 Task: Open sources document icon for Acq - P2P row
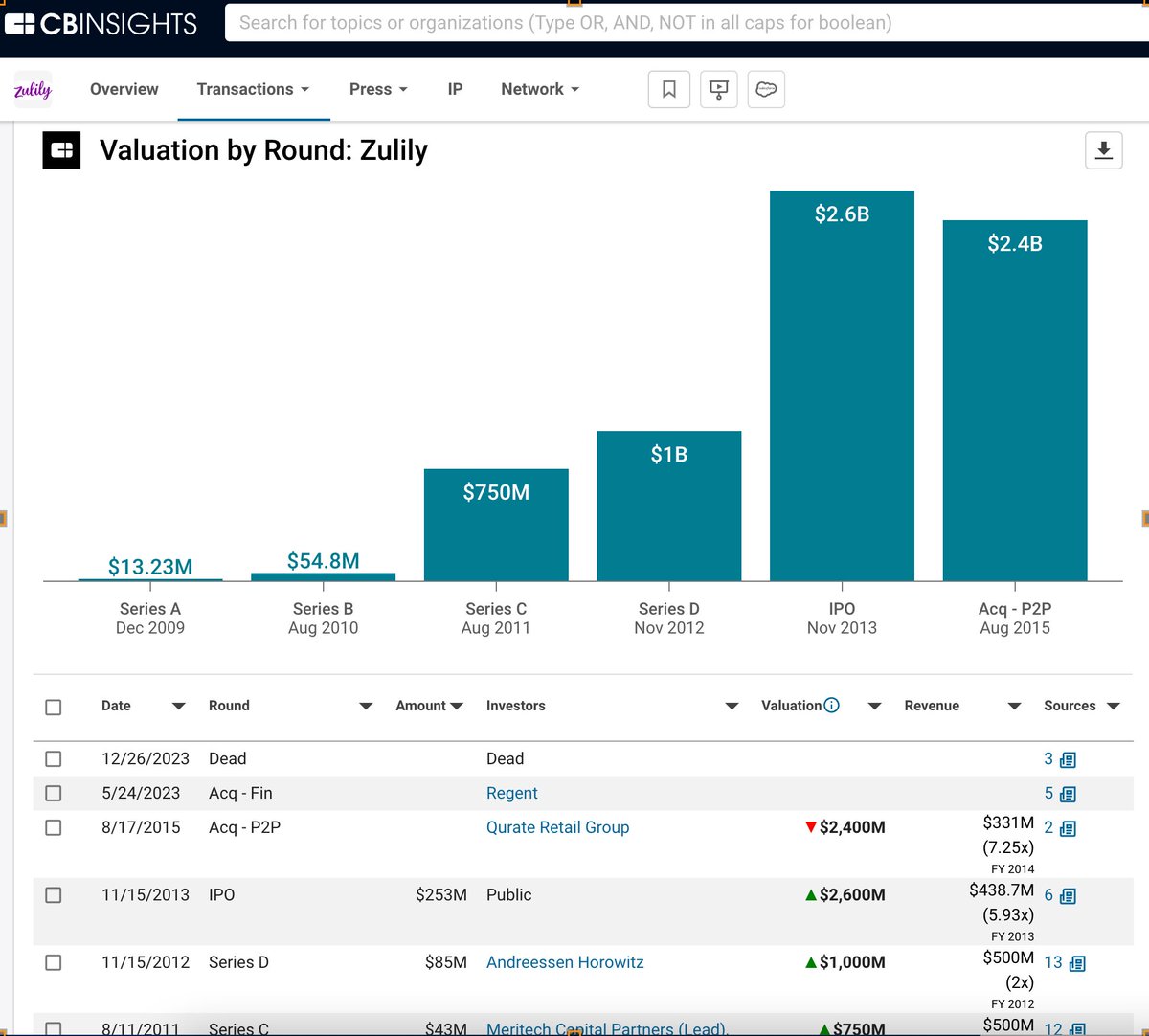point(1069,828)
